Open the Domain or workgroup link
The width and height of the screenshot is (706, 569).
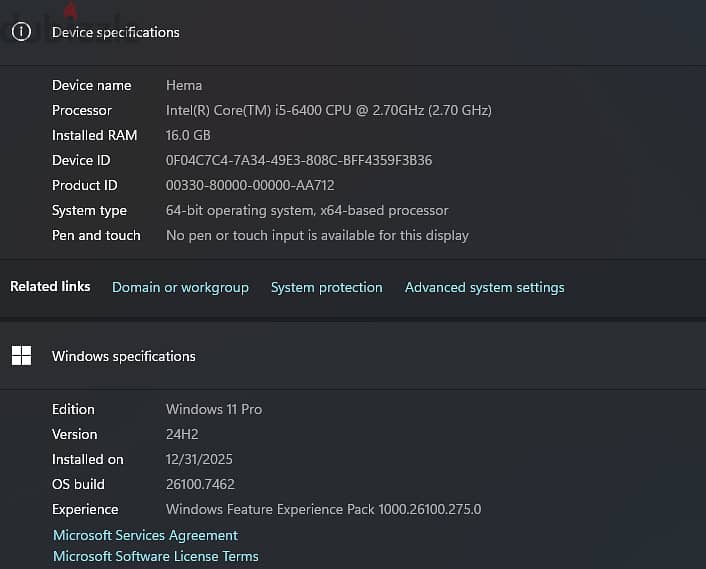(180, 288)
